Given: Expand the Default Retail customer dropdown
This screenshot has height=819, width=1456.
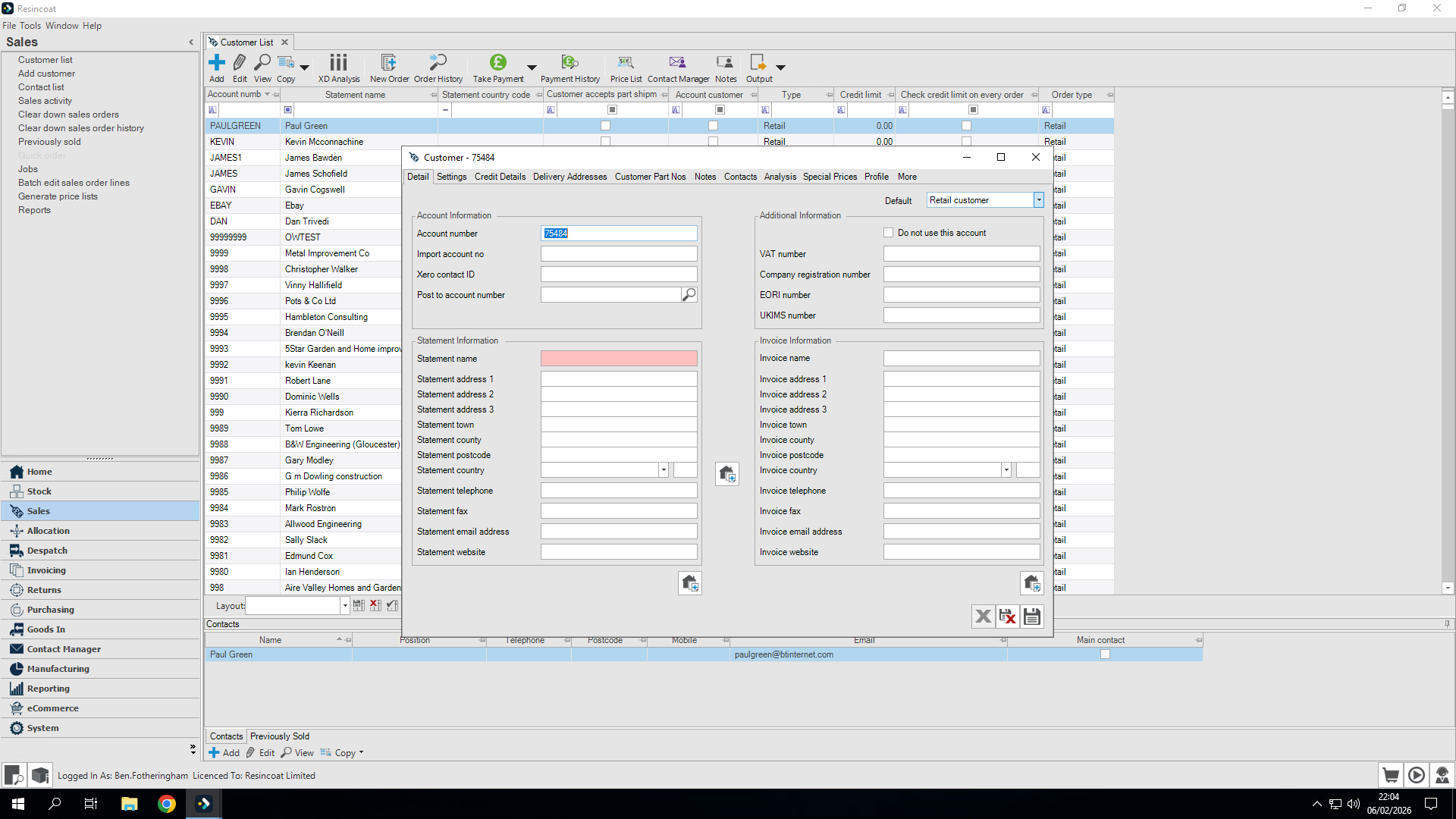Looking at the screenshot, I should point(1038,200).
